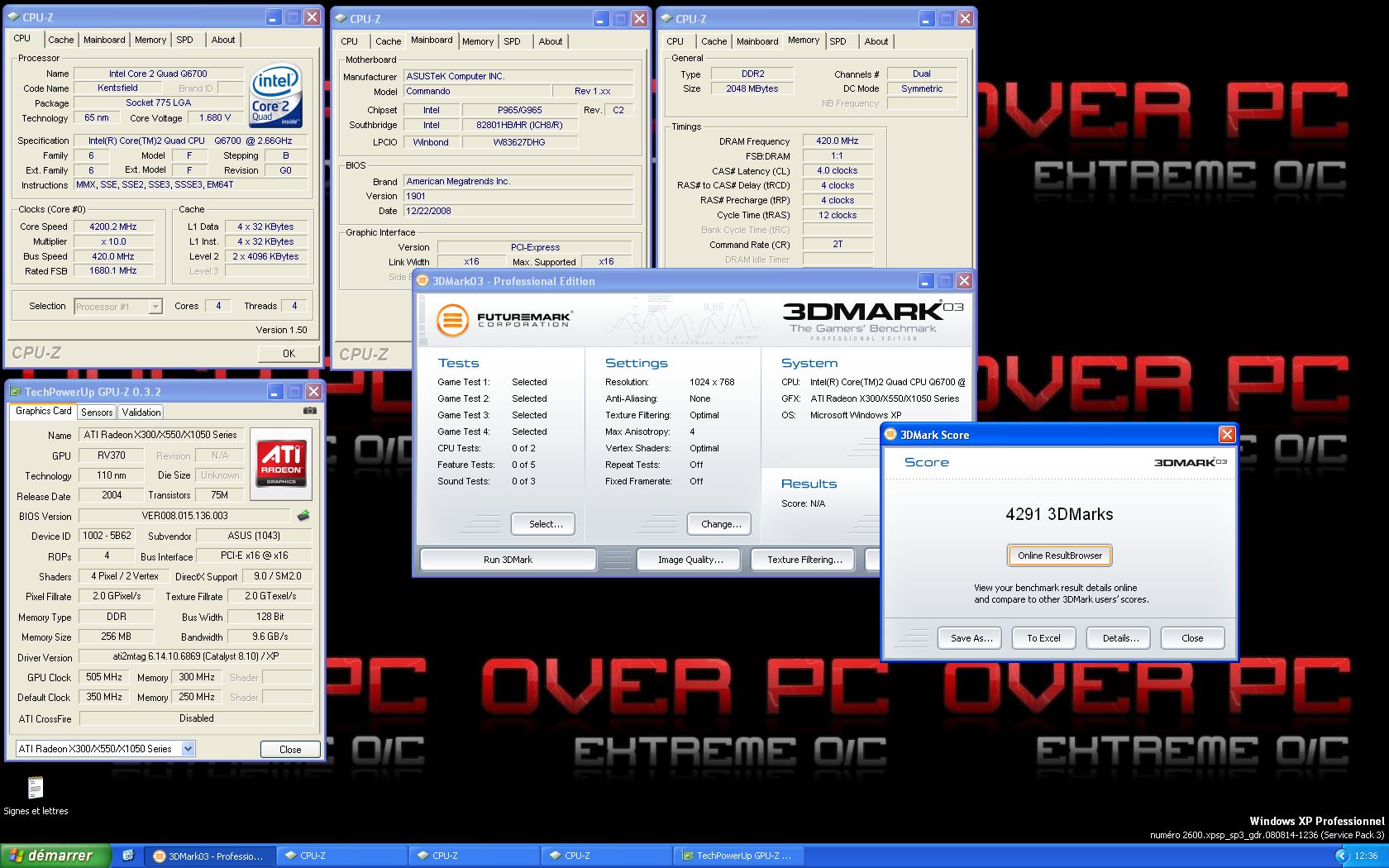1389x868 pixels.
Task: Click DRAM Frequency 420.0 MHz value
Action: (x=838, y=141)
